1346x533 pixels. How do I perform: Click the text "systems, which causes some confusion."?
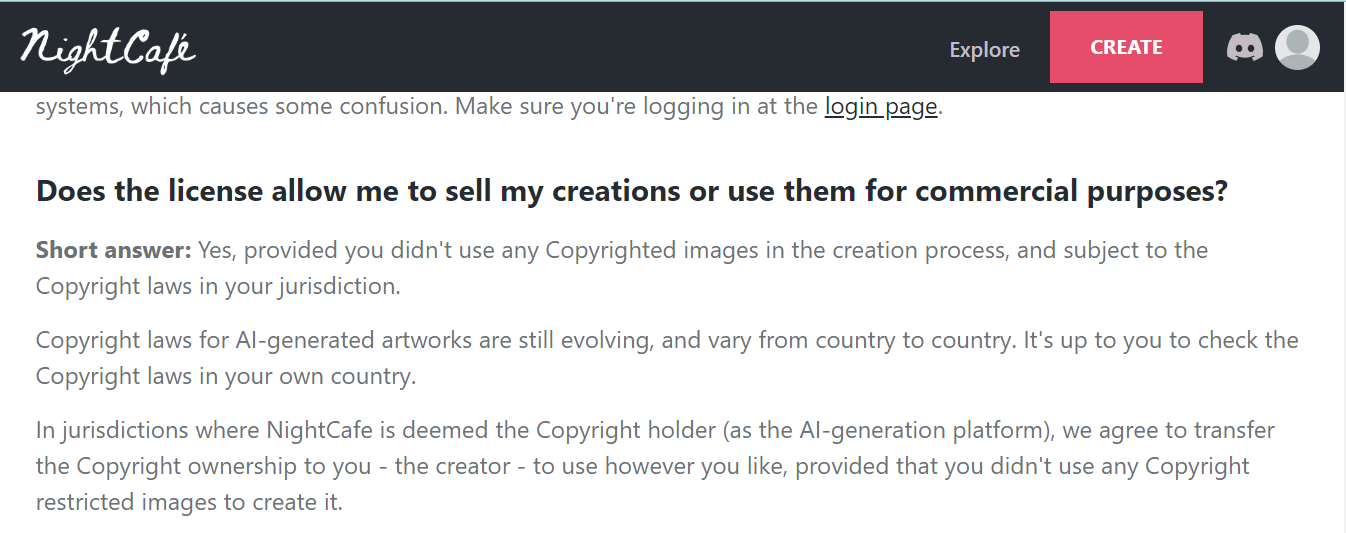(x=242, y=106)
